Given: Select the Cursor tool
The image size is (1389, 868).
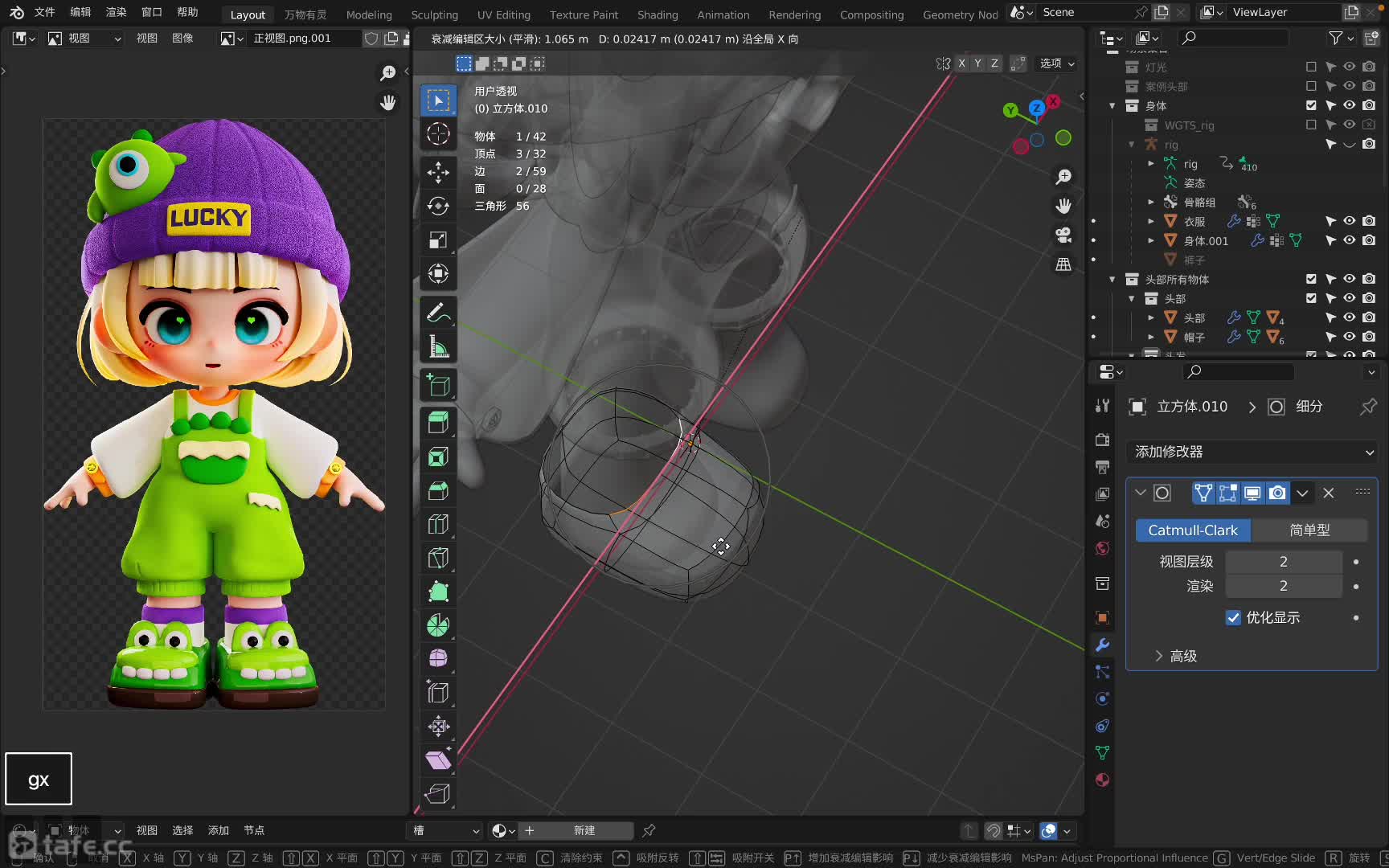Looking at the screenshot, I should [x=438, y=134].
